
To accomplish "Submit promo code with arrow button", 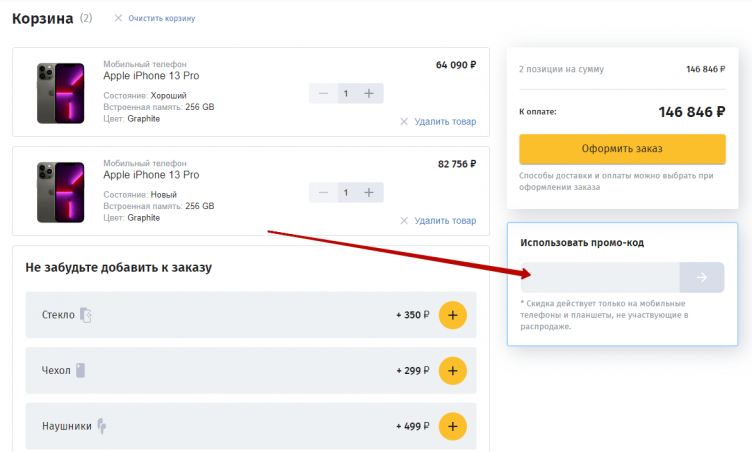I will coord(702,277).
